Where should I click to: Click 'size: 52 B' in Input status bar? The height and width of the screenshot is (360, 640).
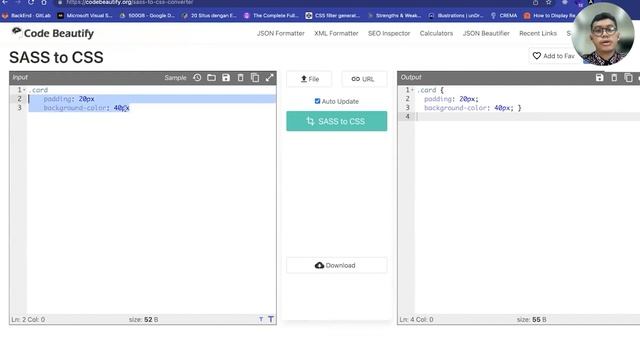click(x=143, y=320)
